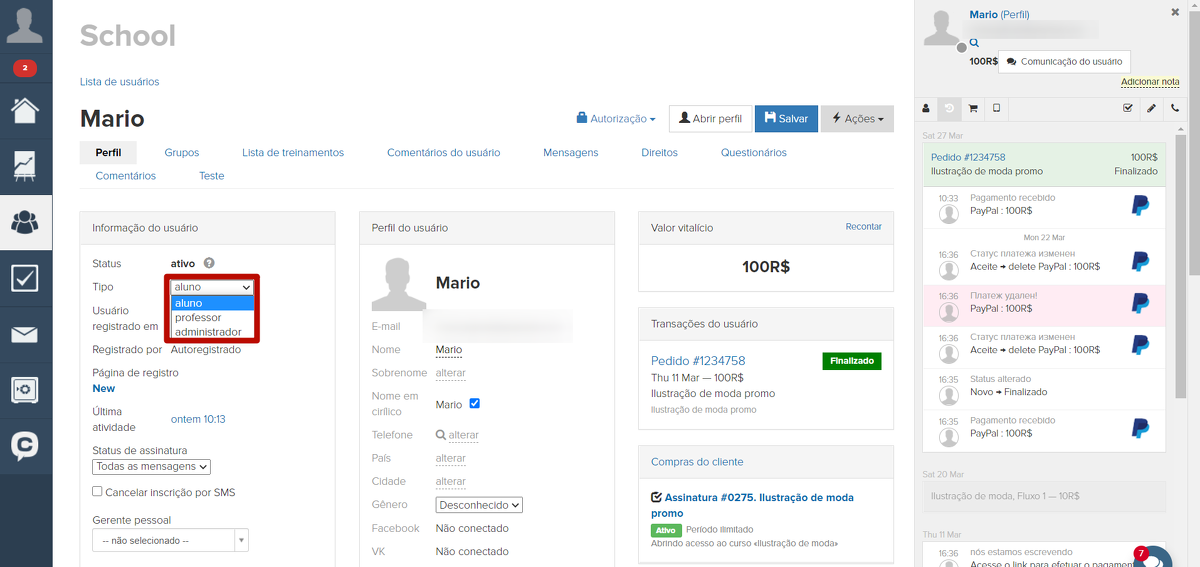
Task: Click the phone call icon in side panel
Action: click(x=1175, y=108)
